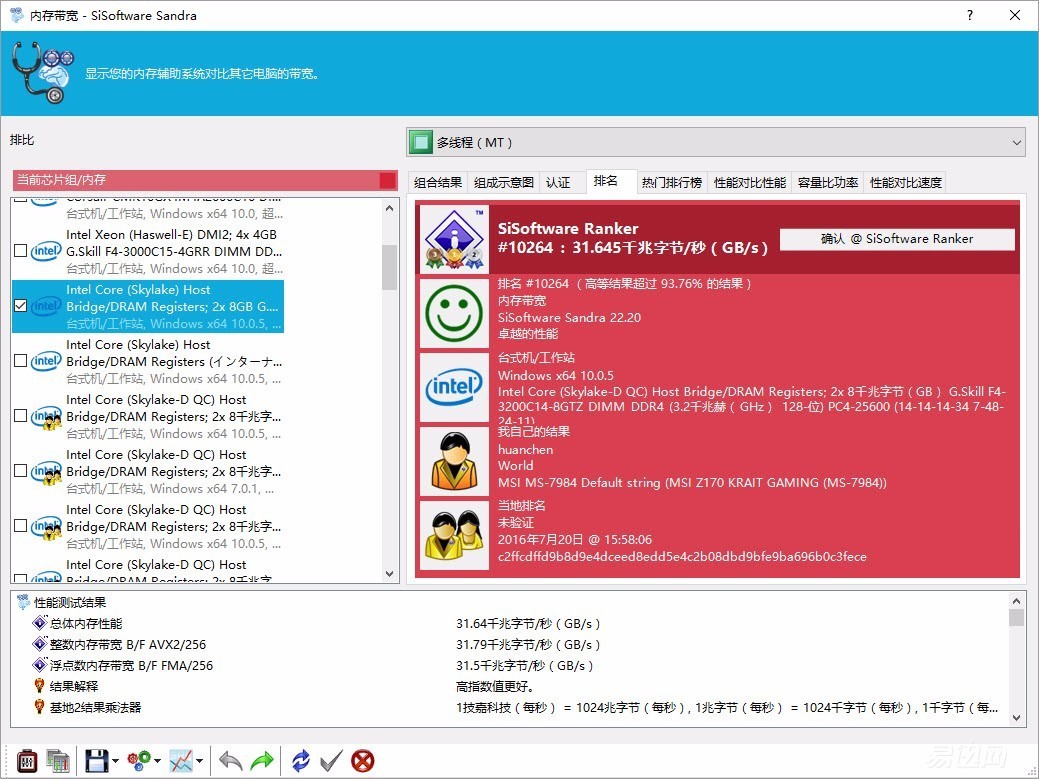Click the reference list vertical scrollbar
This screenshot has height=779, width=1039.
coord(390,400)
